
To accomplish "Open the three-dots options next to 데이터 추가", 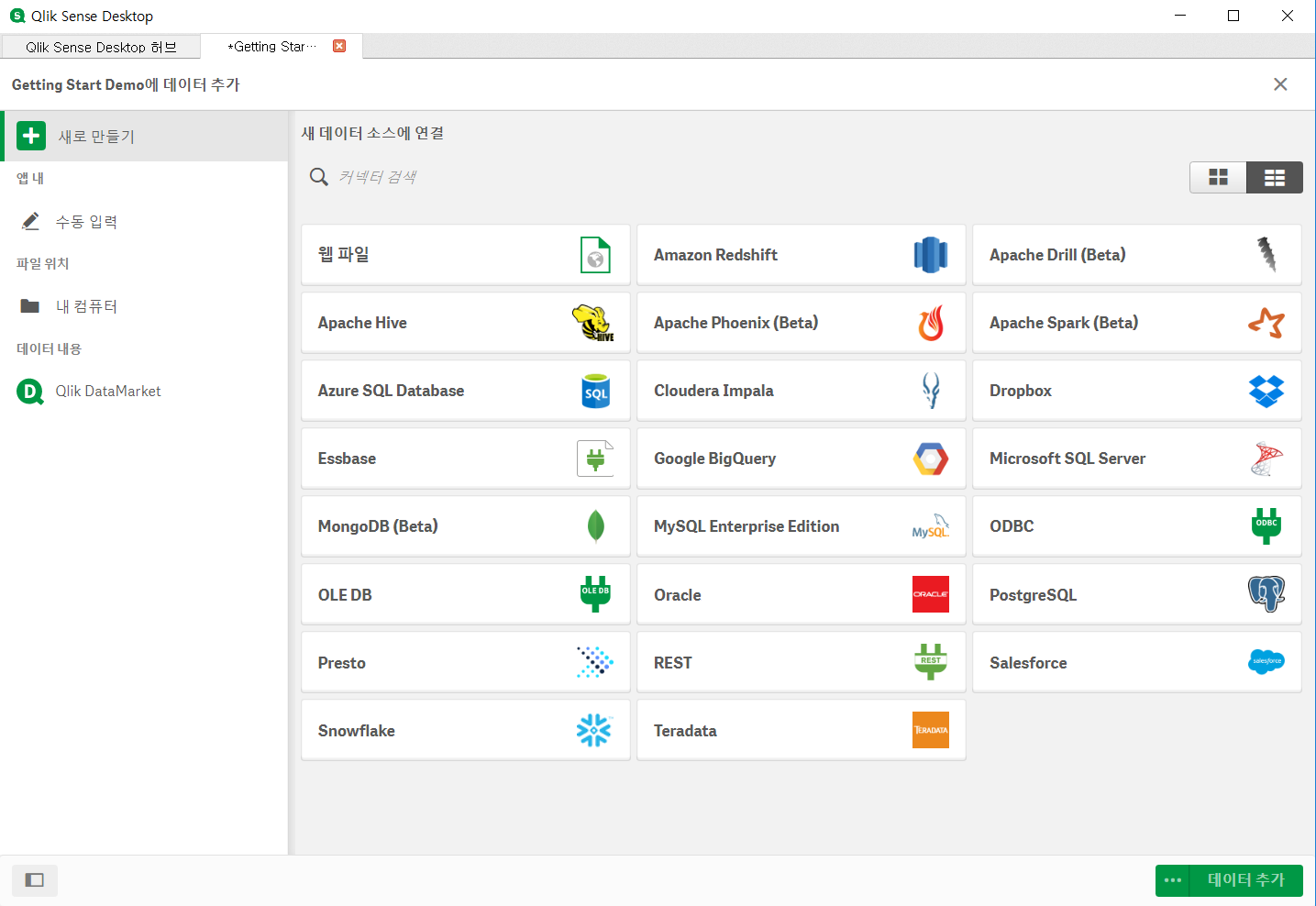I will 1172,880.
